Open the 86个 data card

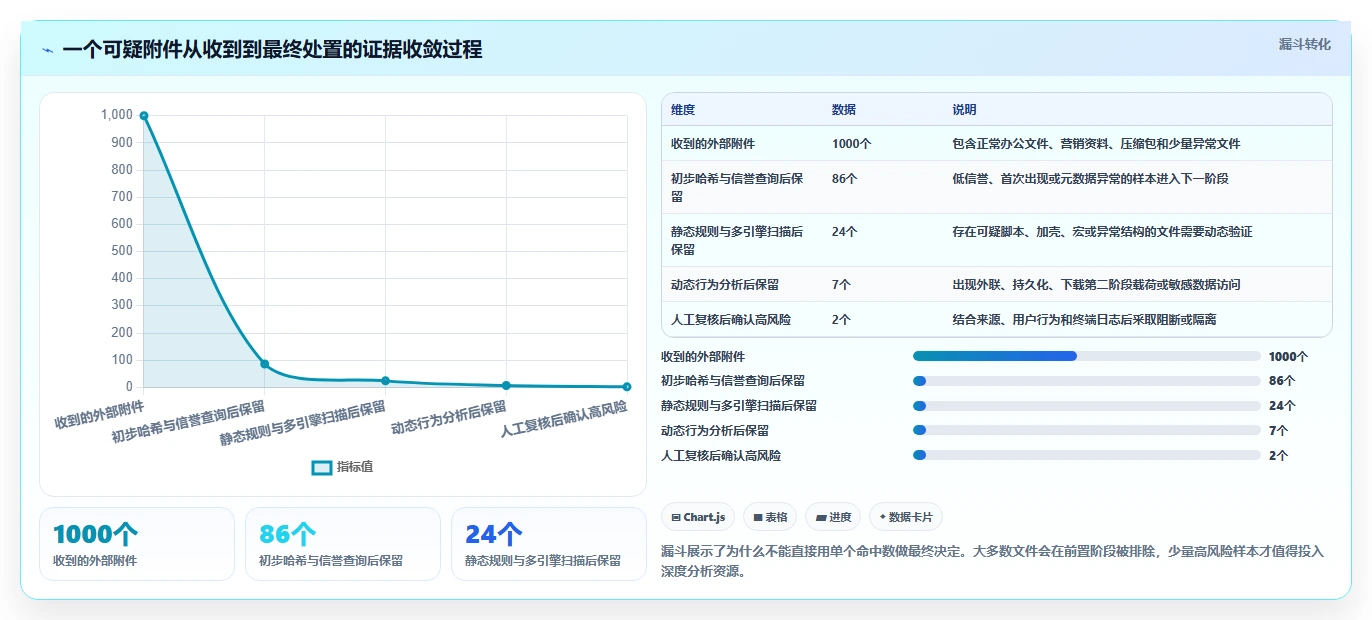click(x=343, y=544)
